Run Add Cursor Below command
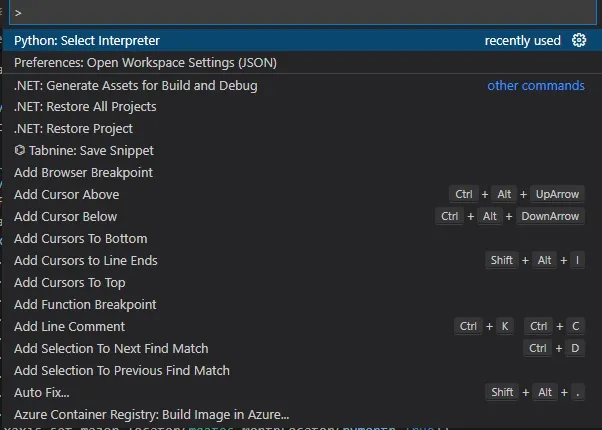602x430 pixels. (x=65, y=217)
